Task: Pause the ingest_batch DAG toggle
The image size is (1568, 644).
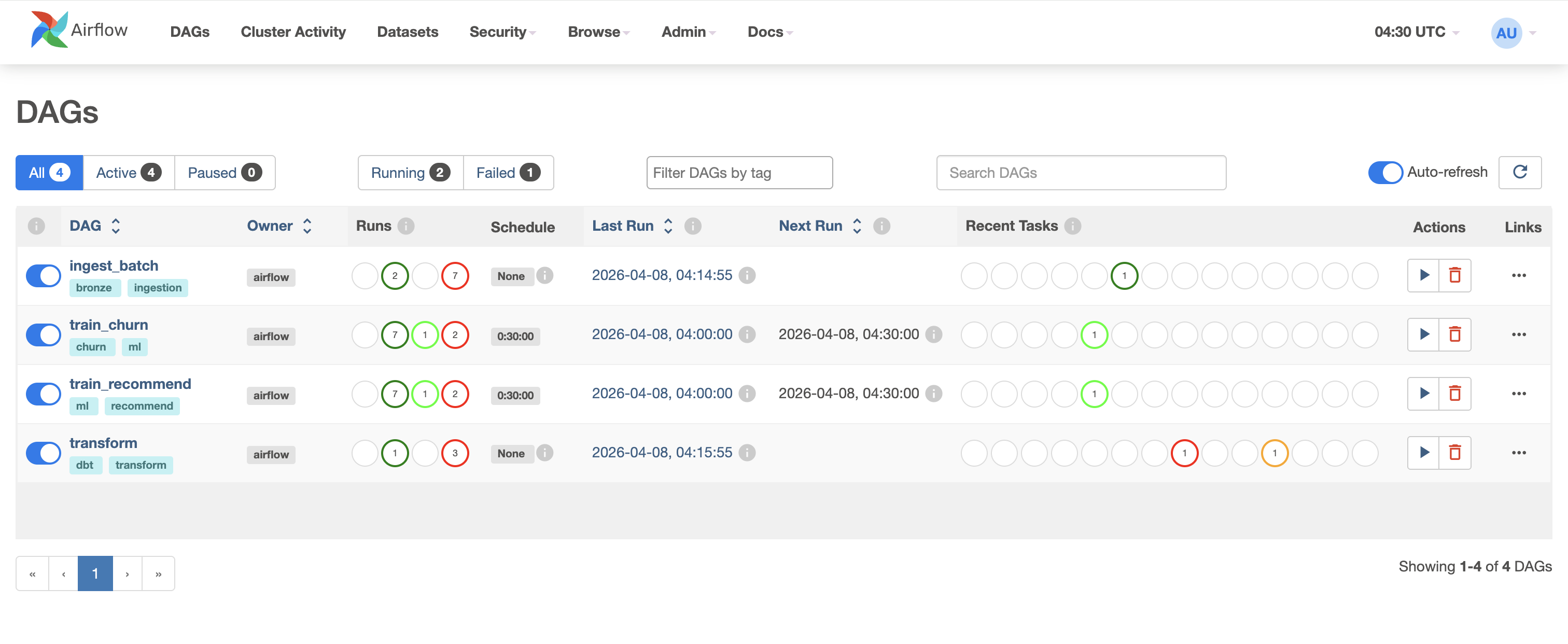Action: pos(43,276)
